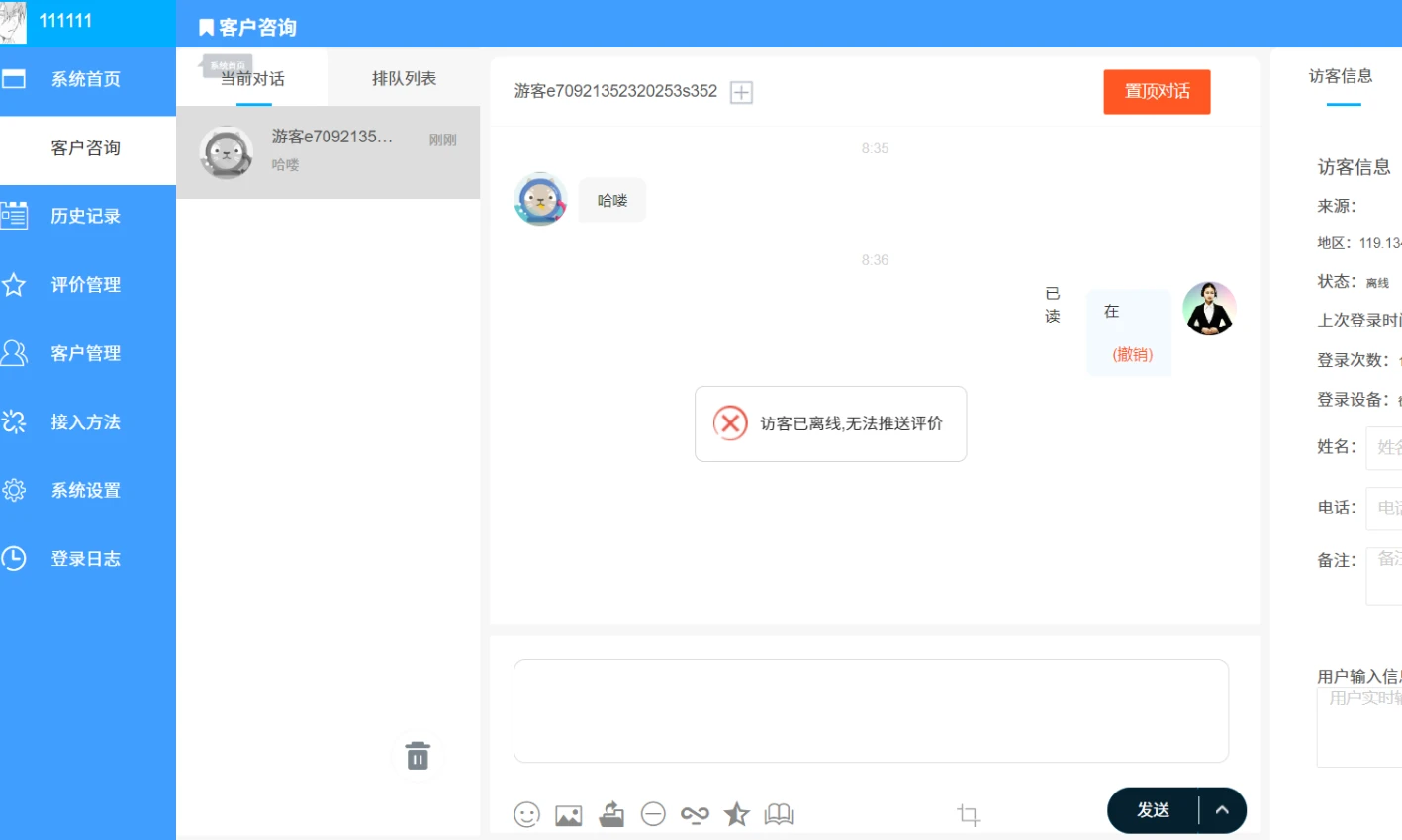Click the 置顶对话 button
Viewport: 1402px width, 840px height.
pos(1157,92)
